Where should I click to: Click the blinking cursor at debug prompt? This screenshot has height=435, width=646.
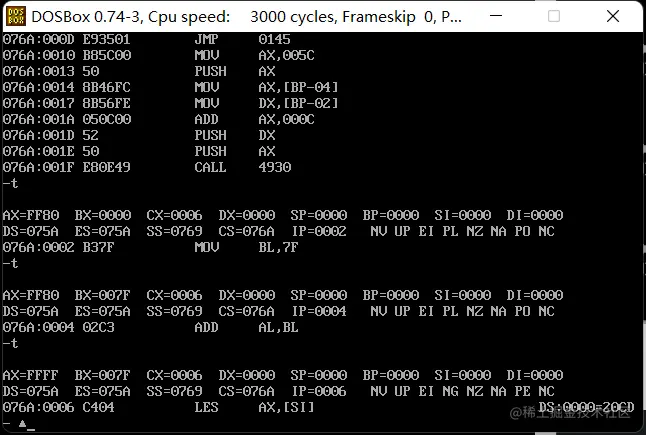(30, 430)
